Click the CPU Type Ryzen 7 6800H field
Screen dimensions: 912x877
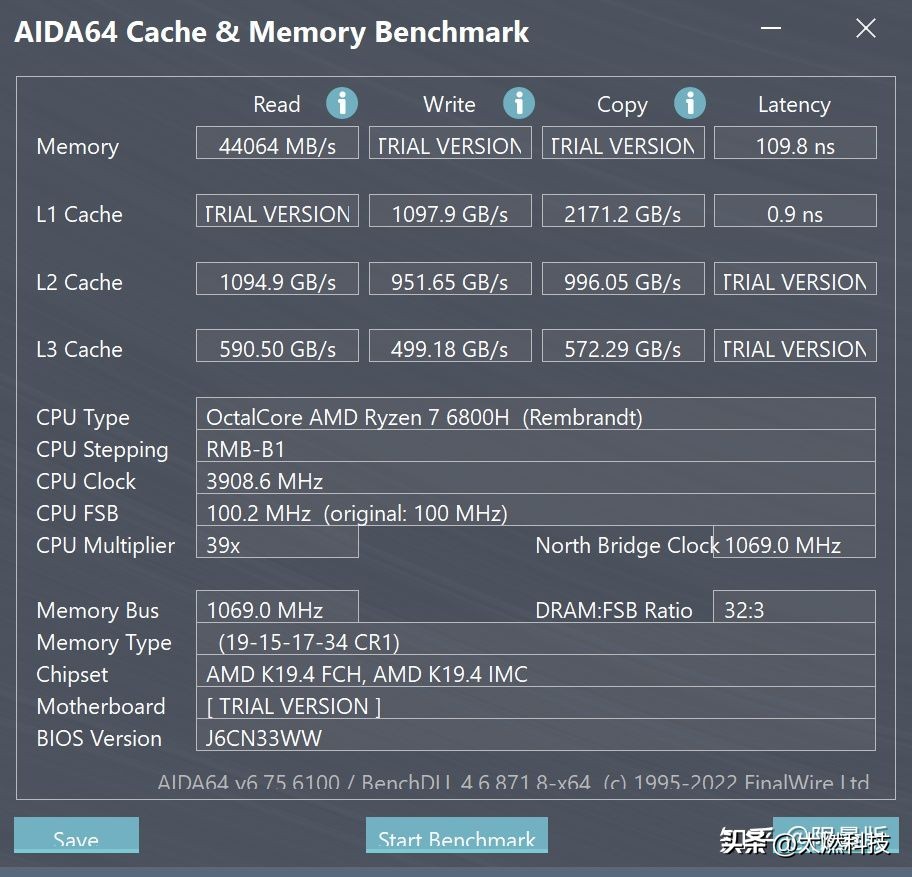(x=535, y=416)
